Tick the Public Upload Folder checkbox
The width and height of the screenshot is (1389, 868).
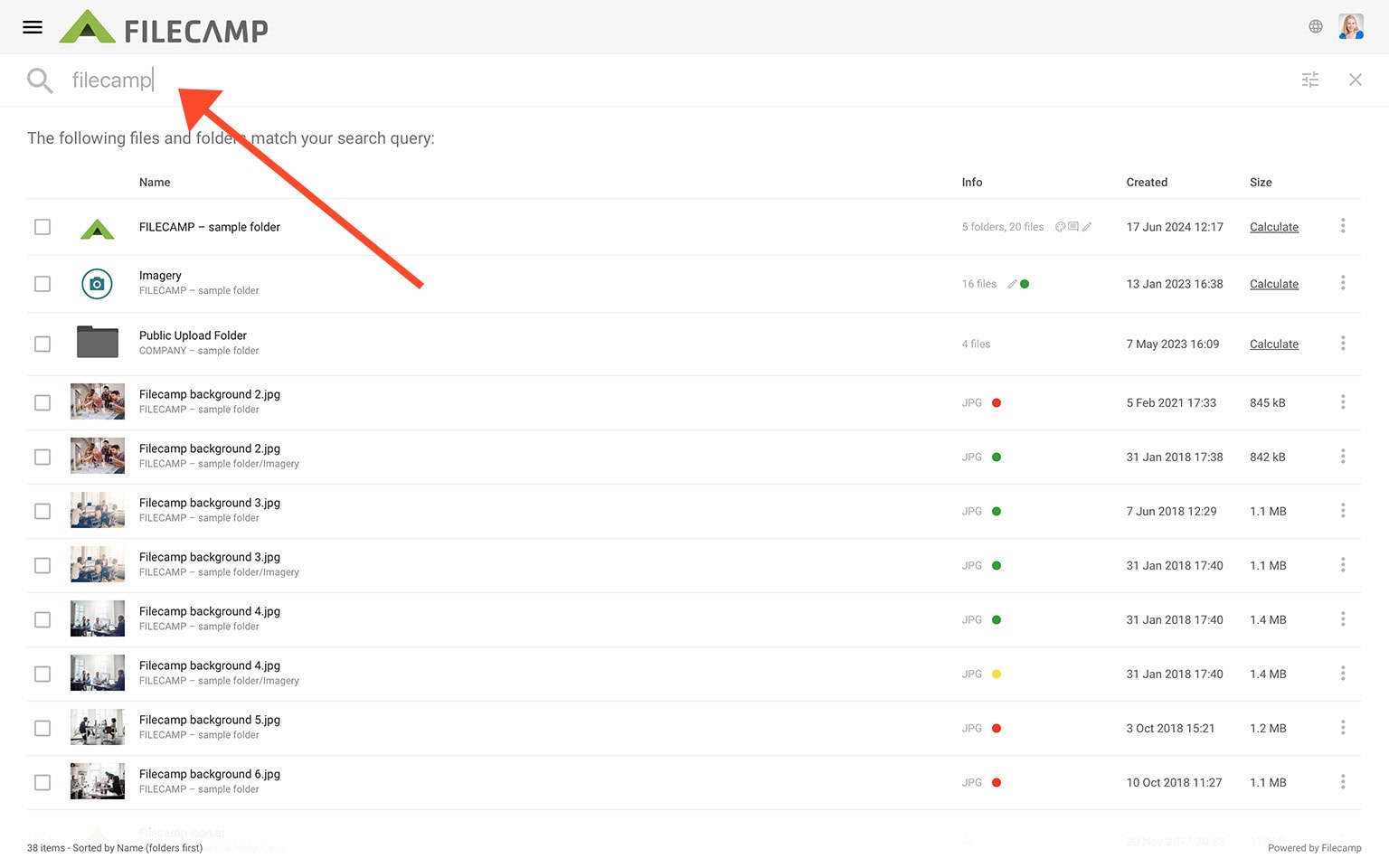(x=43, y=344)
